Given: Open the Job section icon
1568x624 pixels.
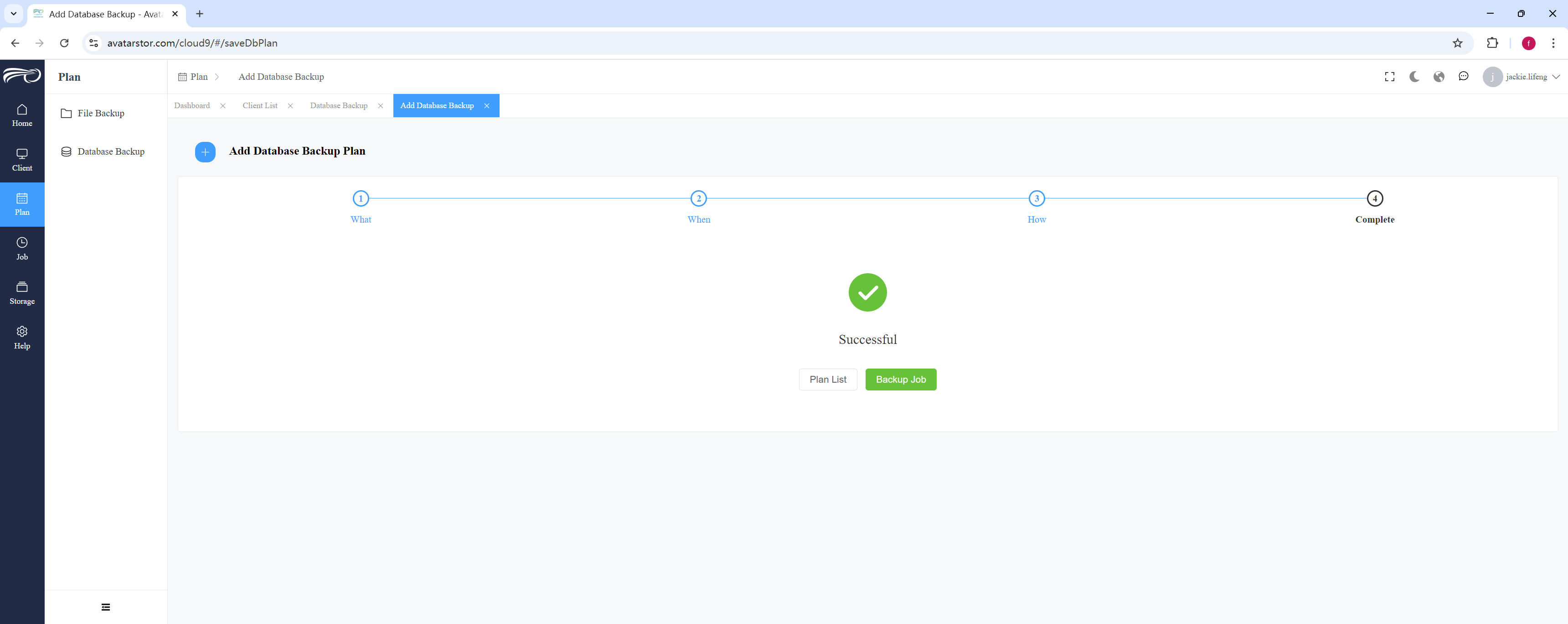Looking at the screenshot, I should [x=22, y=243].
